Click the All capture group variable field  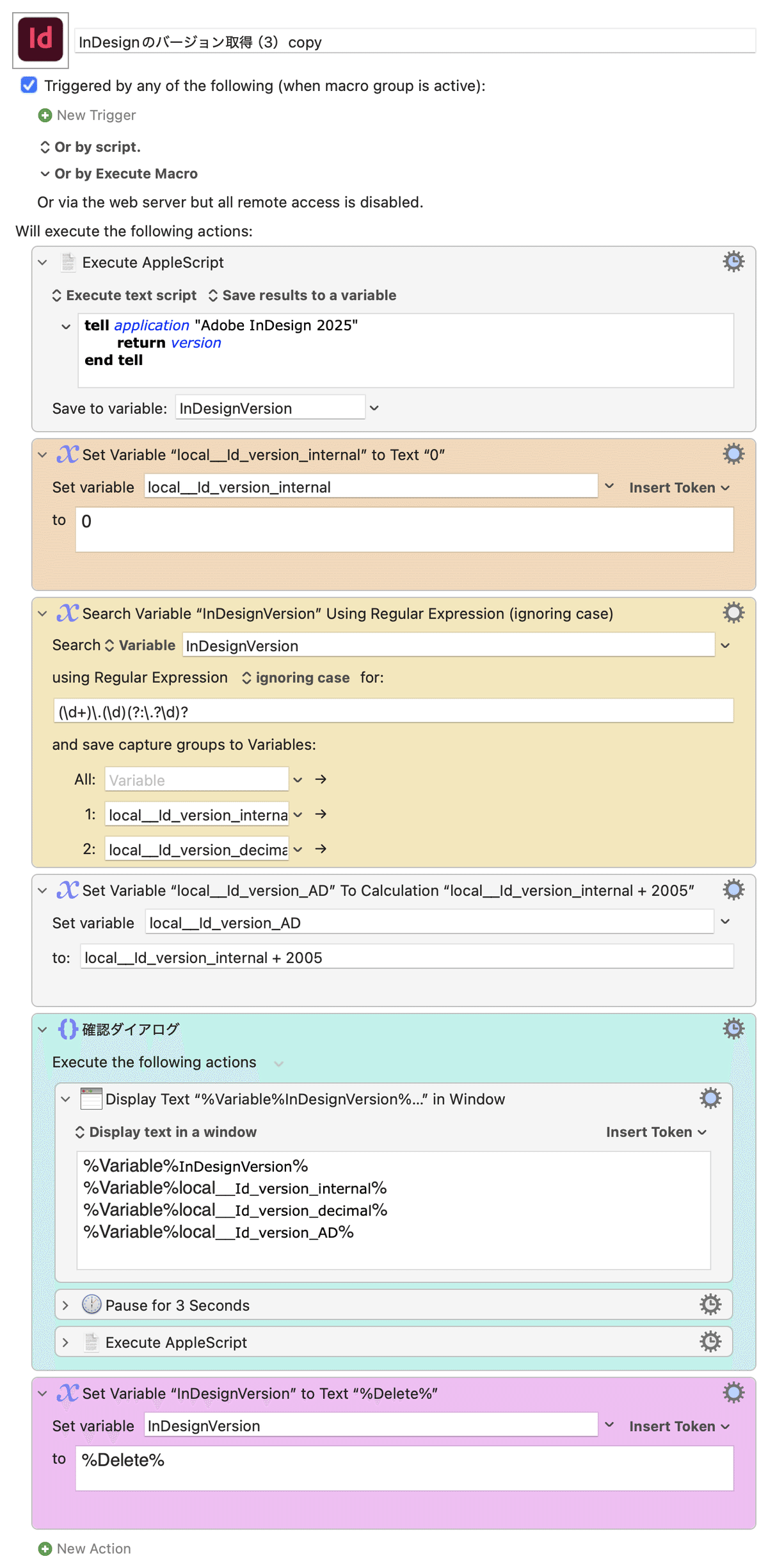(x=196, y=779)
